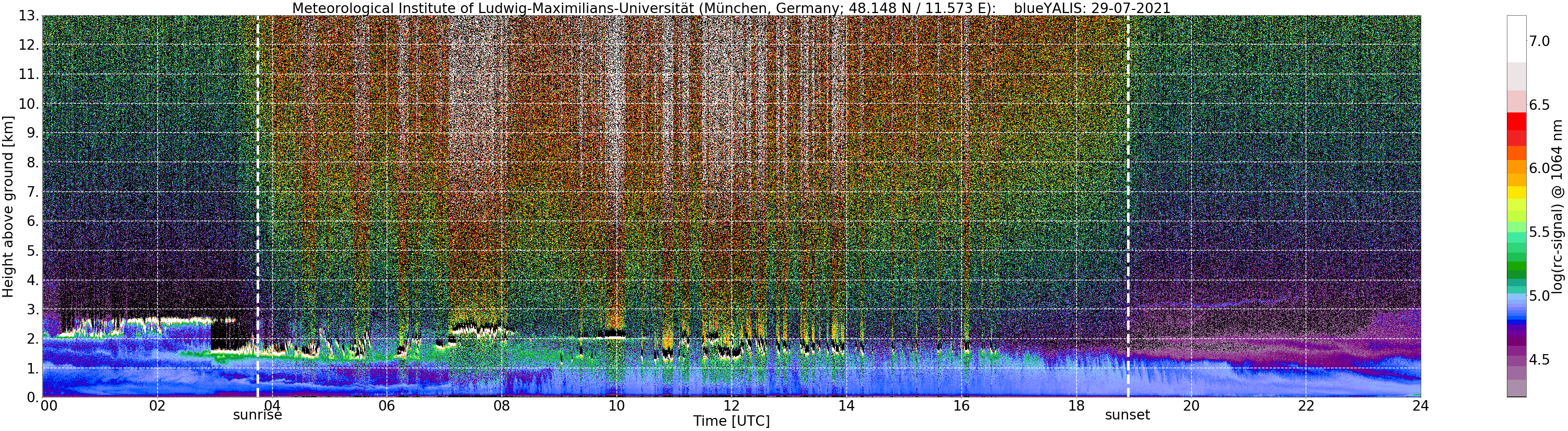Click the height axis tick '2.'
Screen dimensions: 1568x431
(32, 339)
